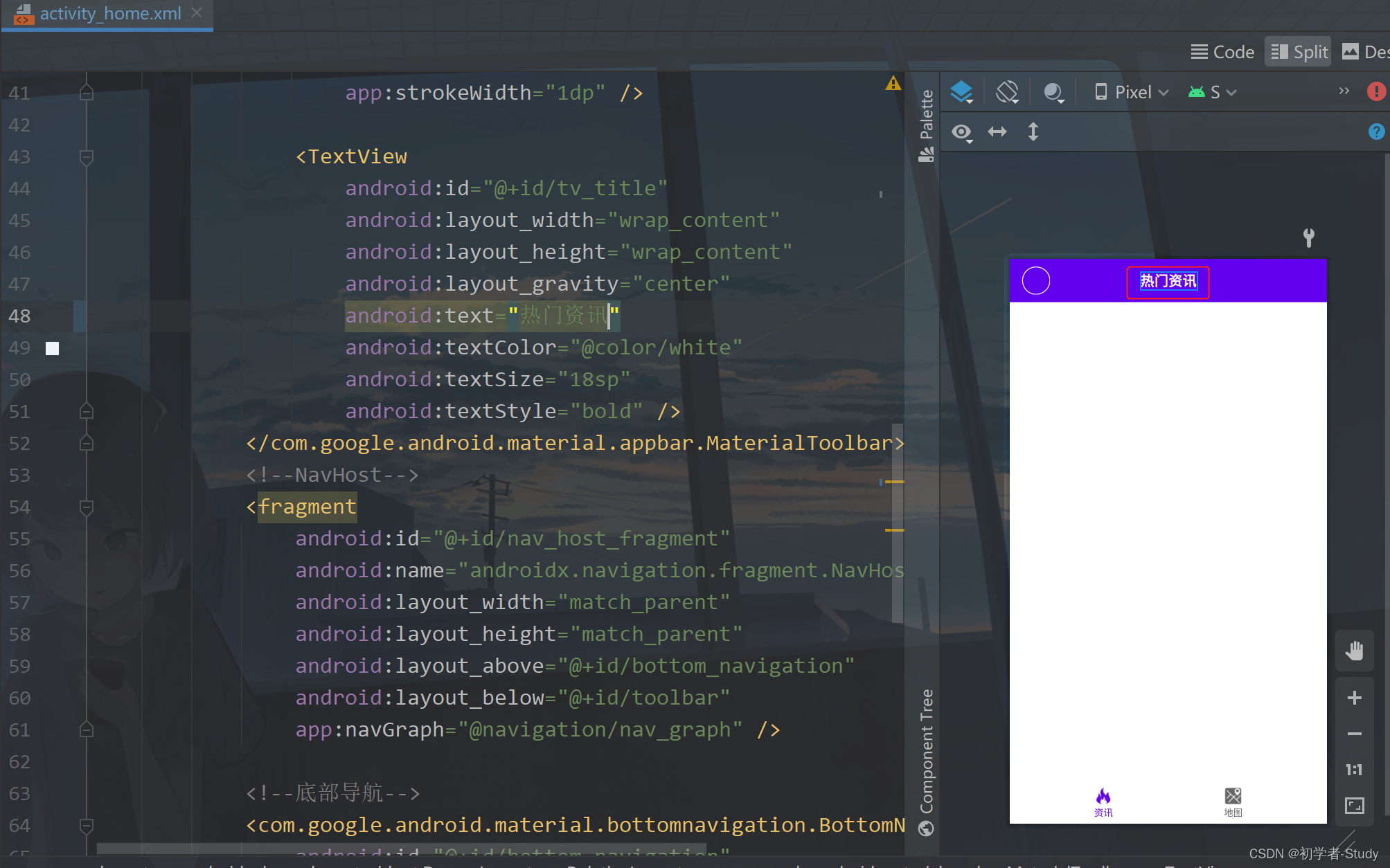Select the activity_home.xml tab
The height and width of the screenshot is (868, 1390).
(x=109, y=14)
